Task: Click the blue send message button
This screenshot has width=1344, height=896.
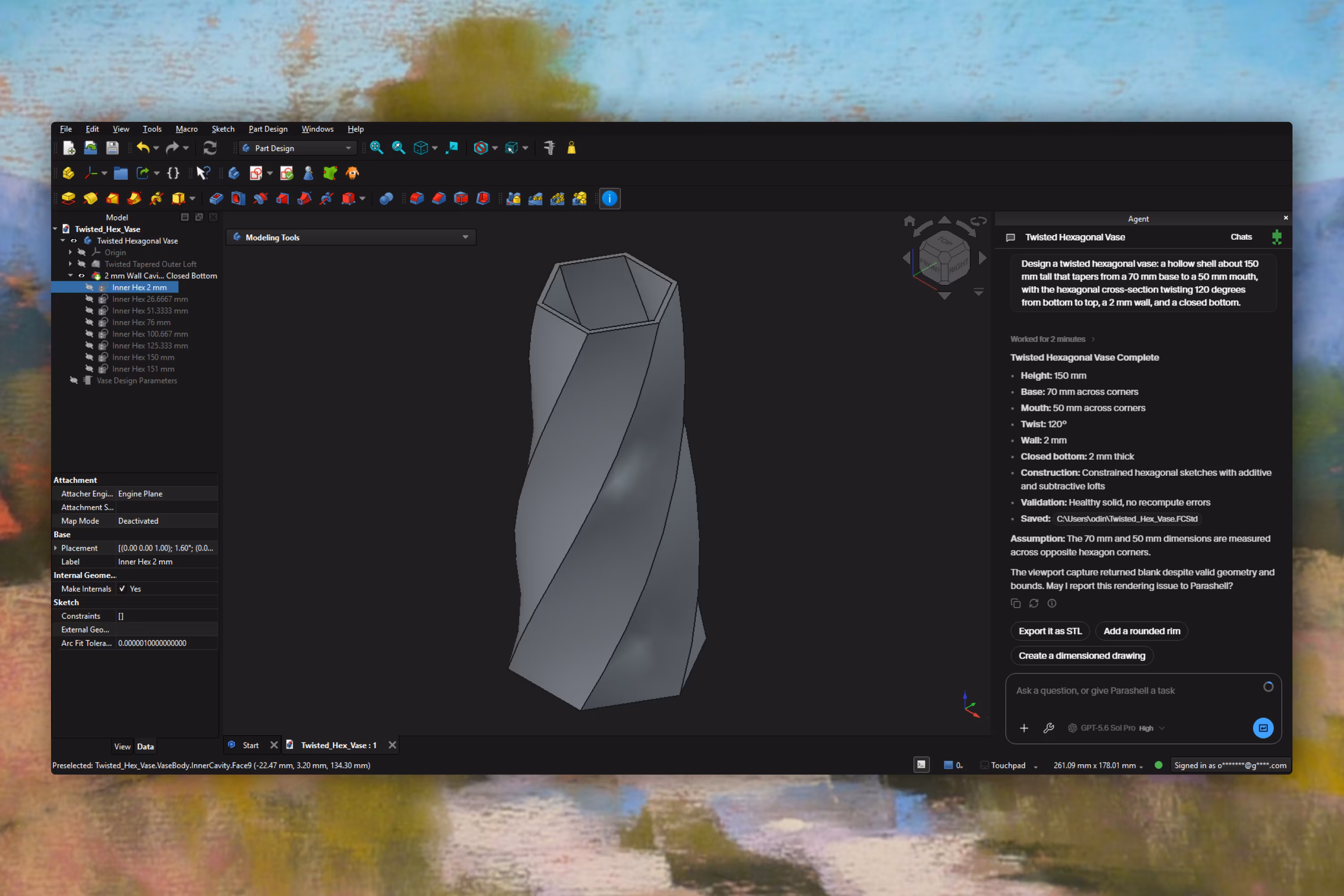Action: coord(1263,728)
